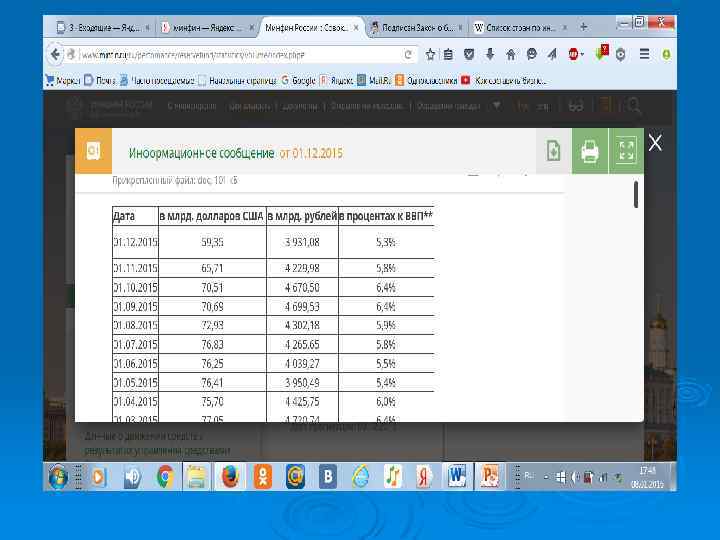
Task: Open the Часто посещаемые bookmark folder
Action: pos(158,81)
